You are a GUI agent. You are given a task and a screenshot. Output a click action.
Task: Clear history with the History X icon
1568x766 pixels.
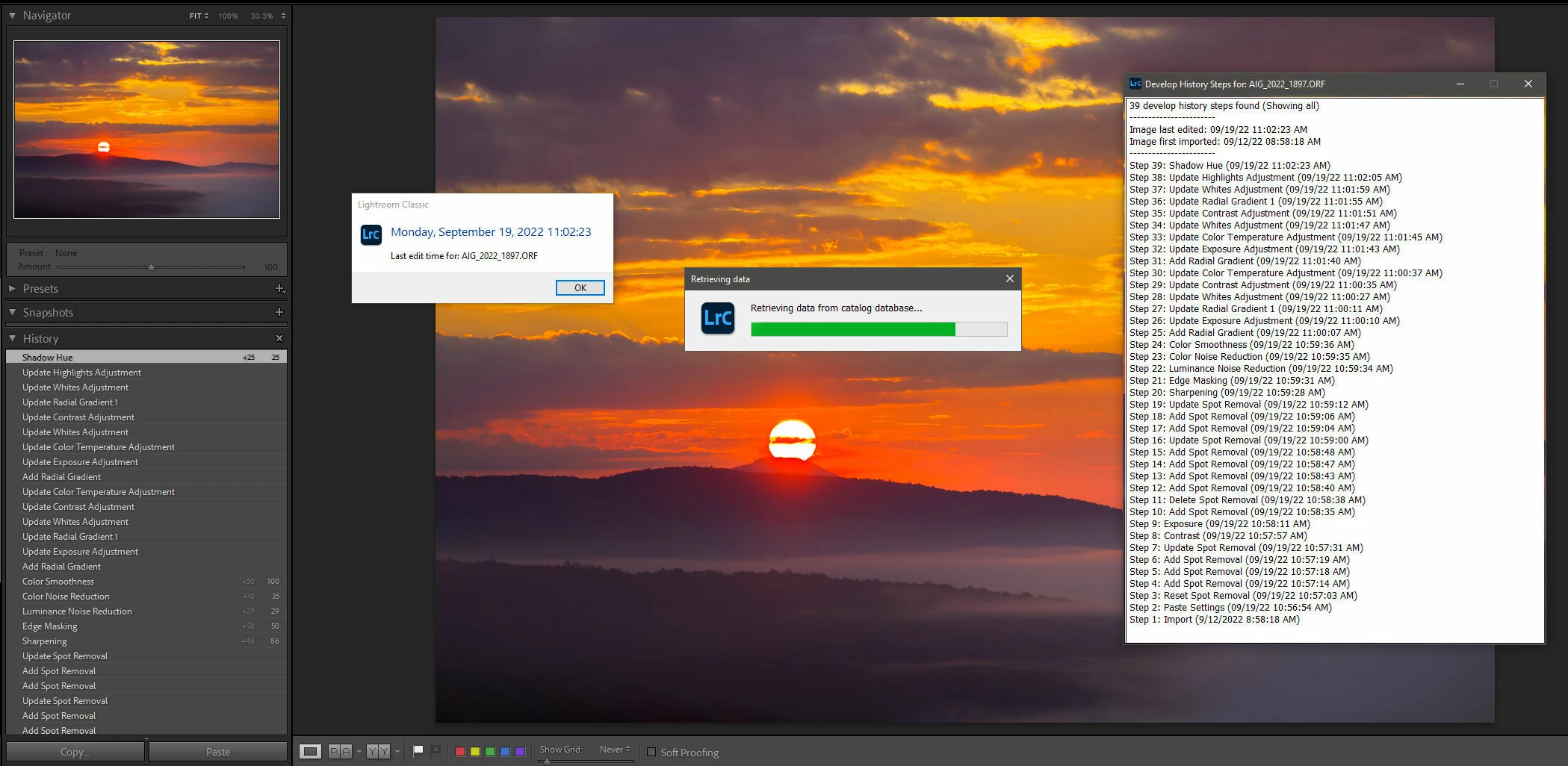click(x=279, y=338)
